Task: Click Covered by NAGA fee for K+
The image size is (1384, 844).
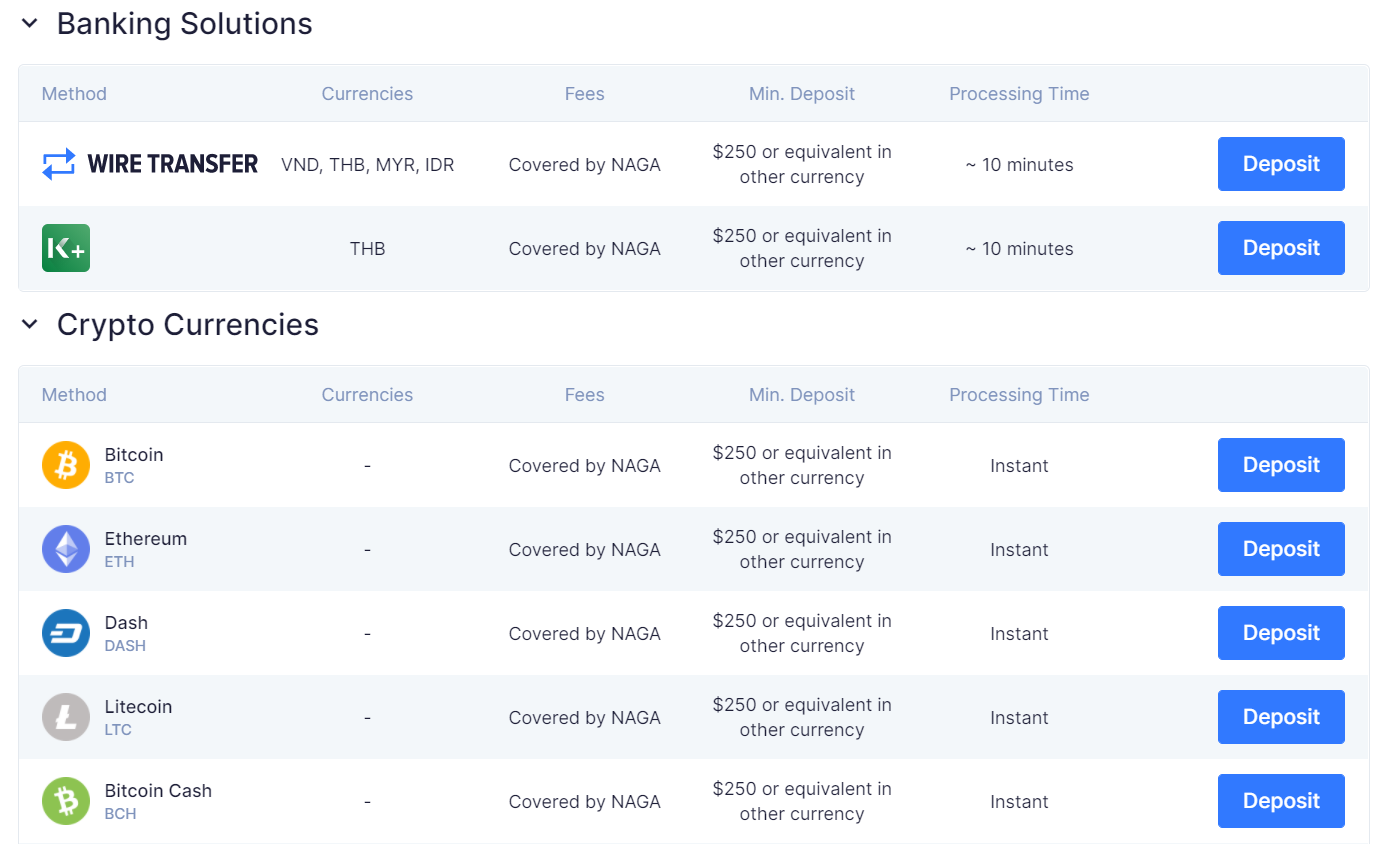Action: 585,249
